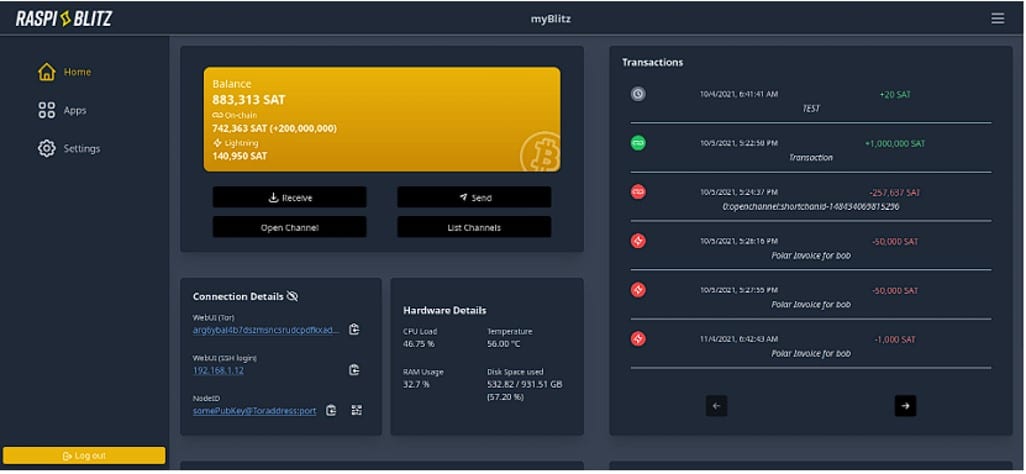The image size is (1026, 474).
Task: Open the 192.168.1.12 link
Action: [x=218, y=370]
